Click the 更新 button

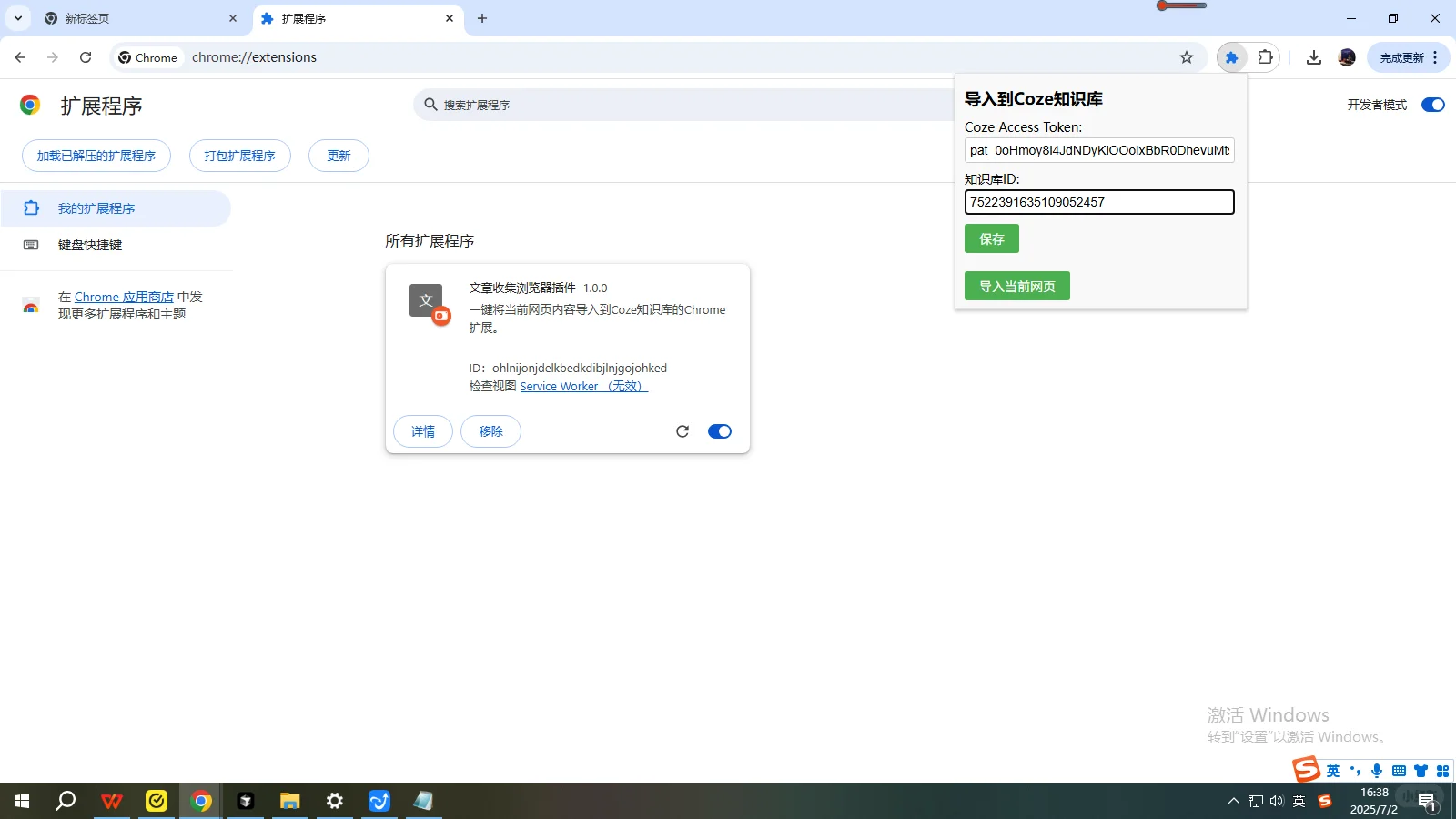coord(339,156)
